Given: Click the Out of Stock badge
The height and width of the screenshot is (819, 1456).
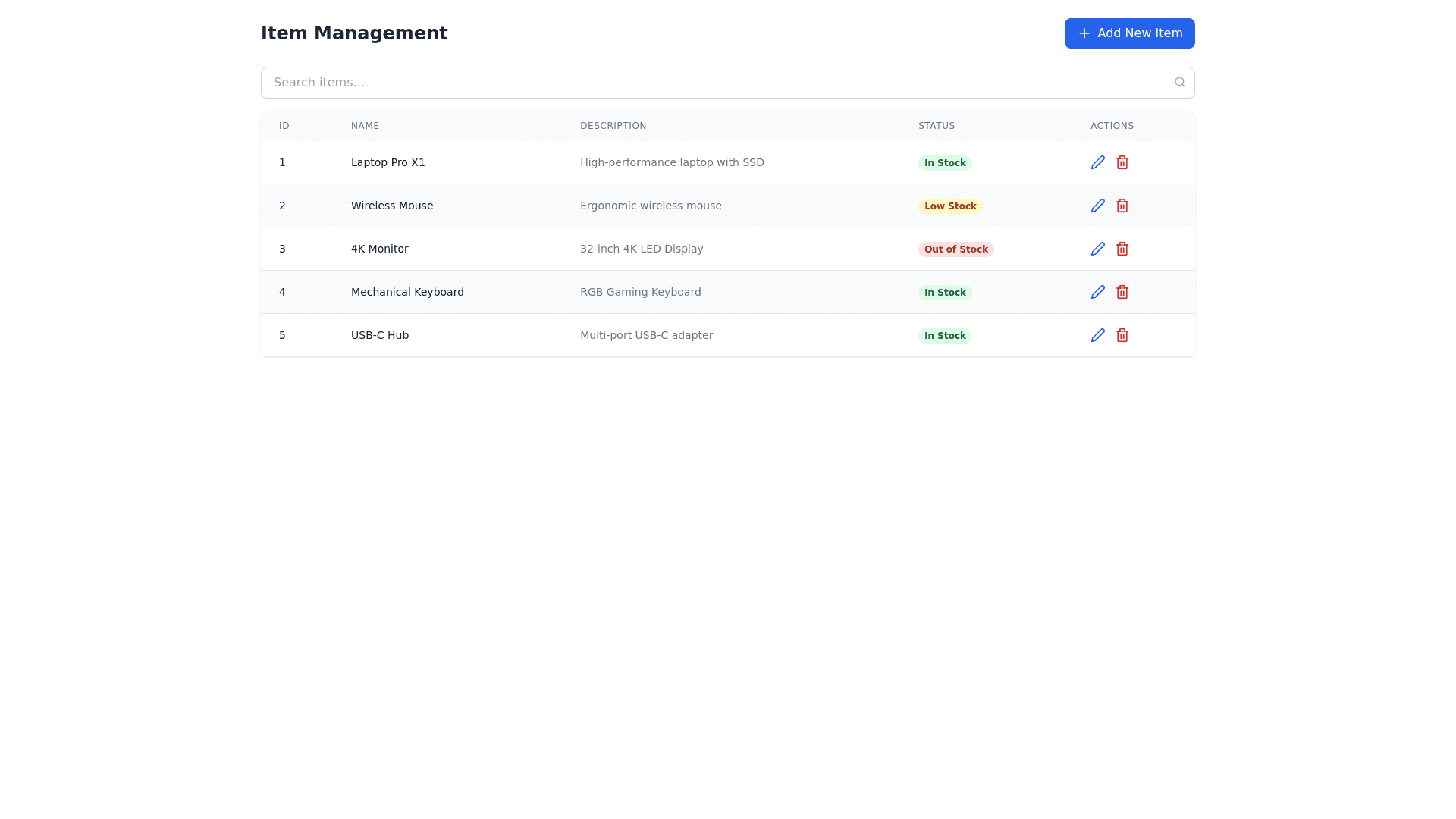Looking at the screenshot, I should point(955,249).
